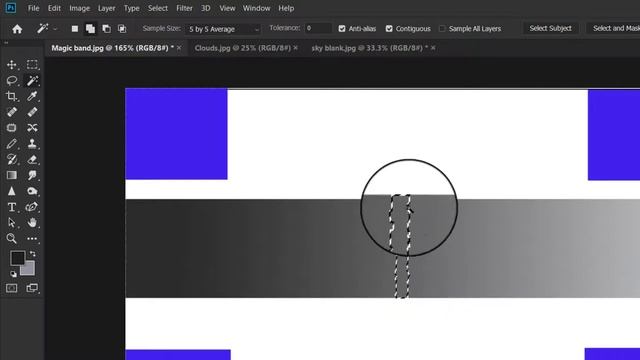The image size is (640, 360).
Task: Select the Eyedropper tool
Action: coord(32,96)
